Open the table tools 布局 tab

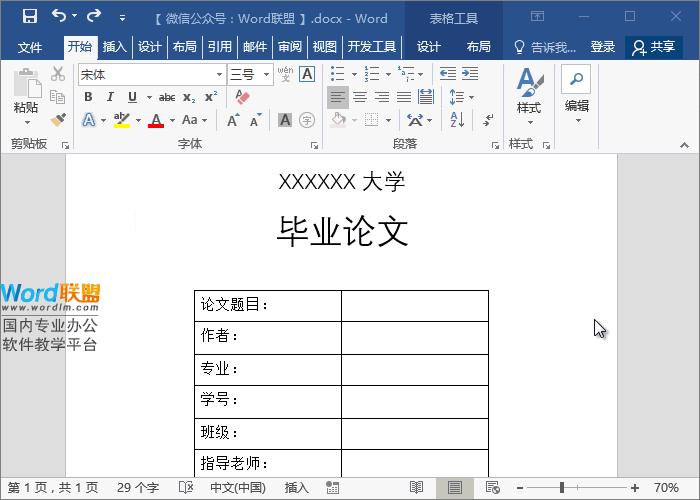click(479, 47)
